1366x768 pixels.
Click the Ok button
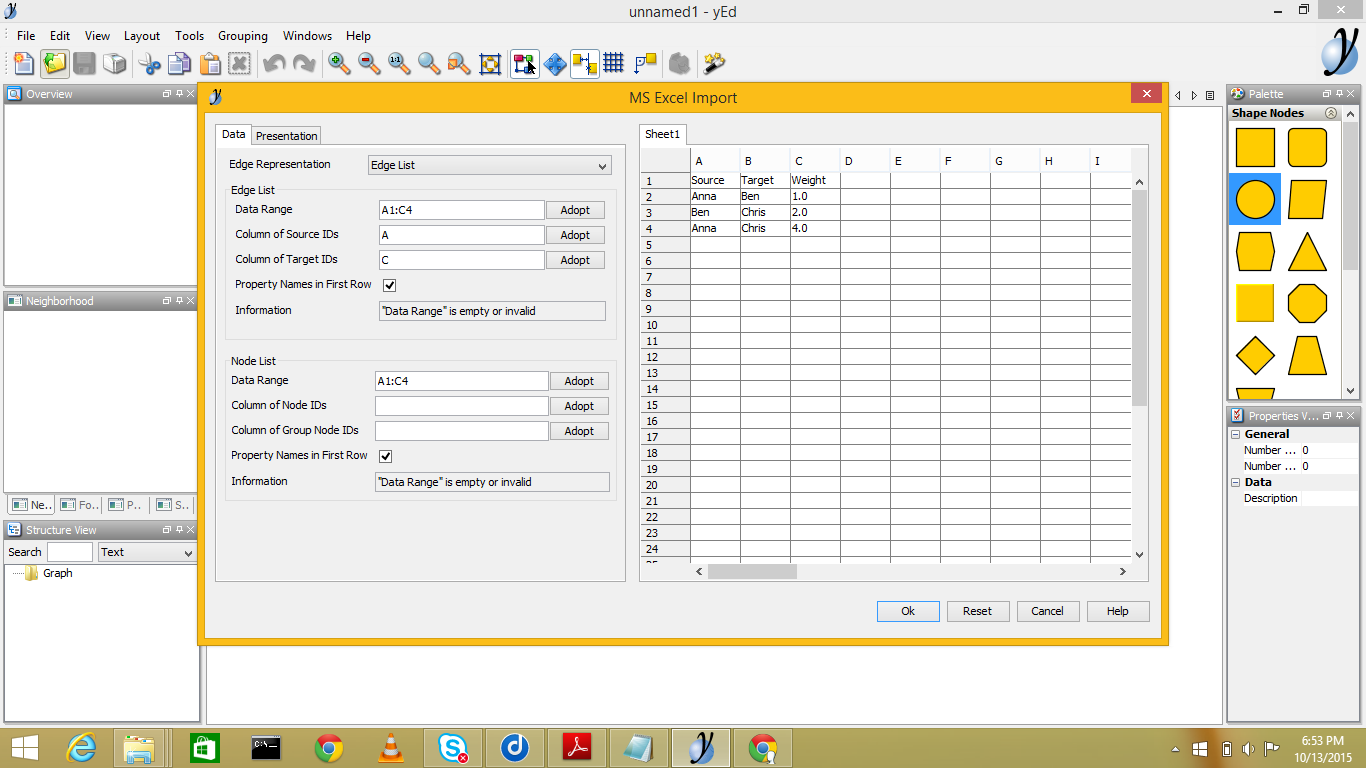click(x=908, y=611)
